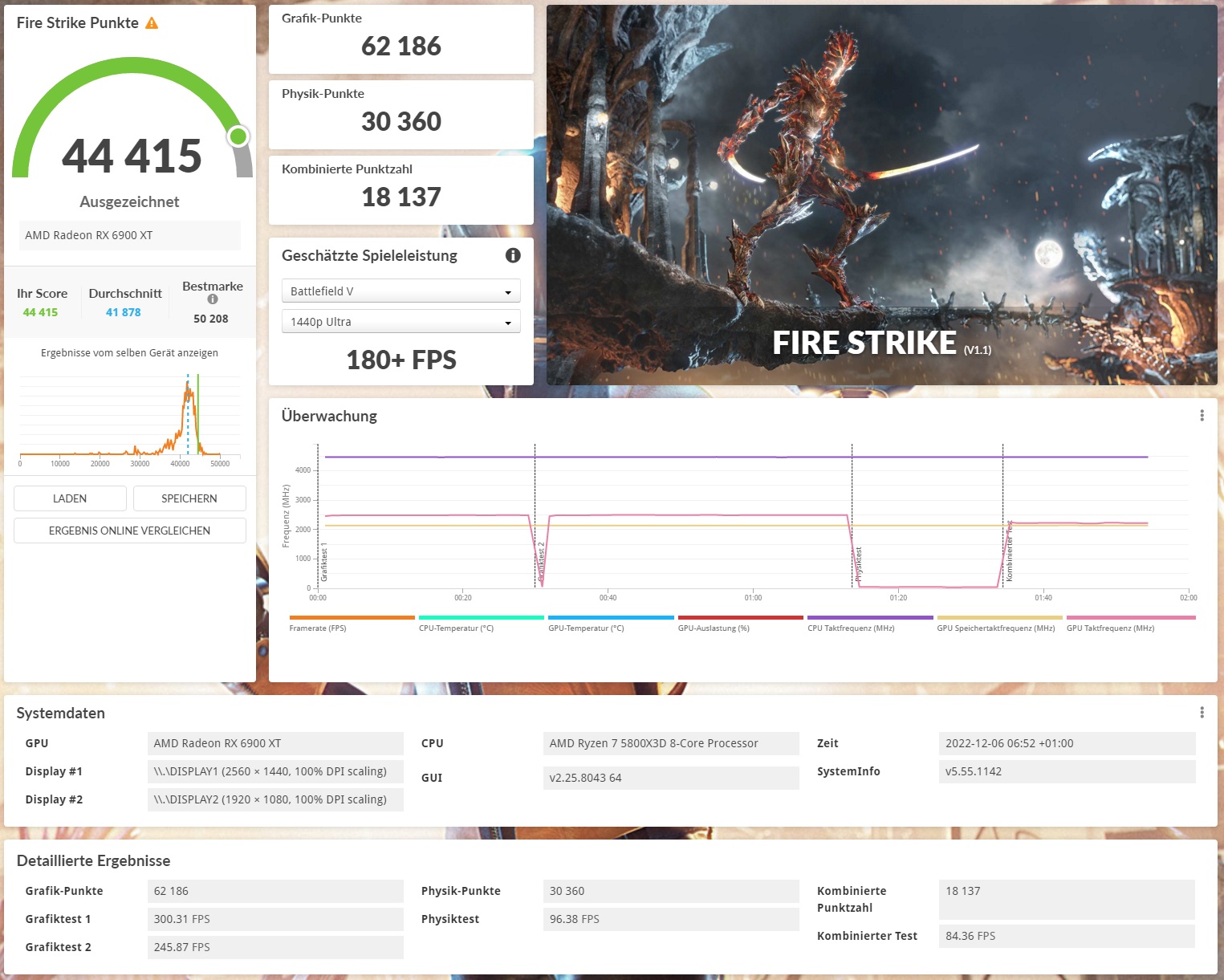Click the Ausgezeichnet rating label

click(x=129, y=201)
